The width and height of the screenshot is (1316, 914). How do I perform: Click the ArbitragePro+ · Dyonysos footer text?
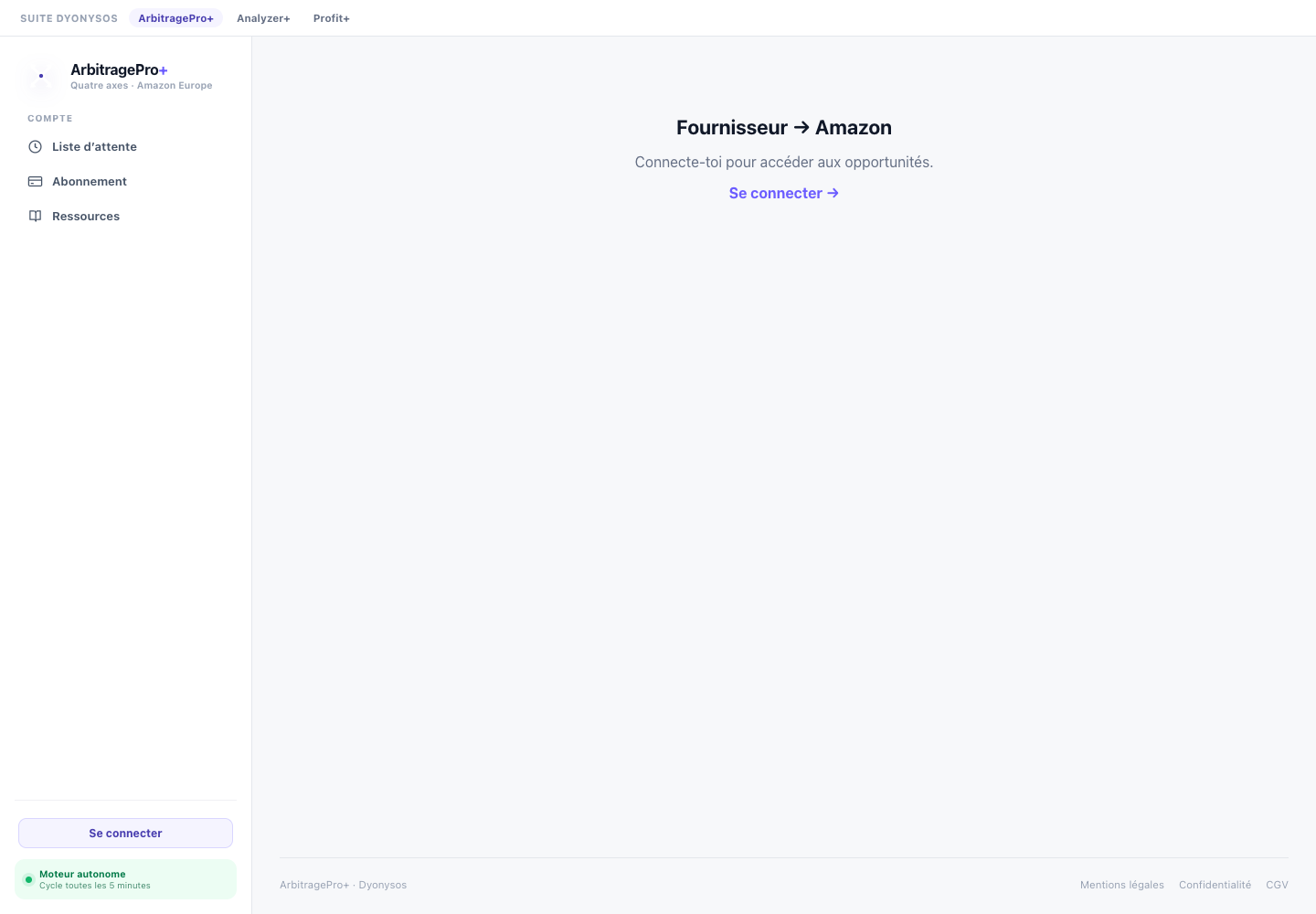click(x=343, y=885)
